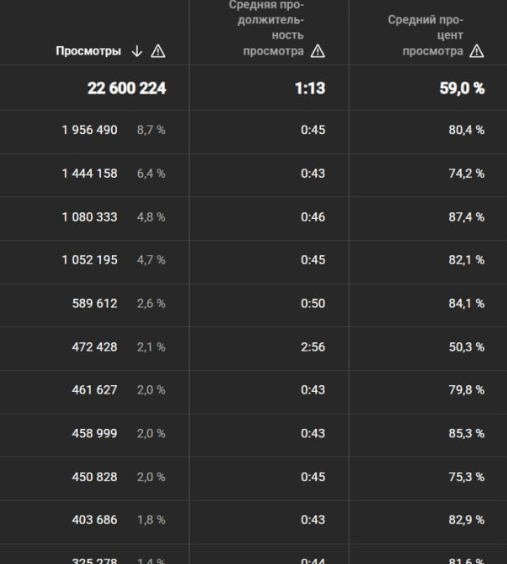
Task: Select the row with 589 612 views
Action: pos(254,303)
